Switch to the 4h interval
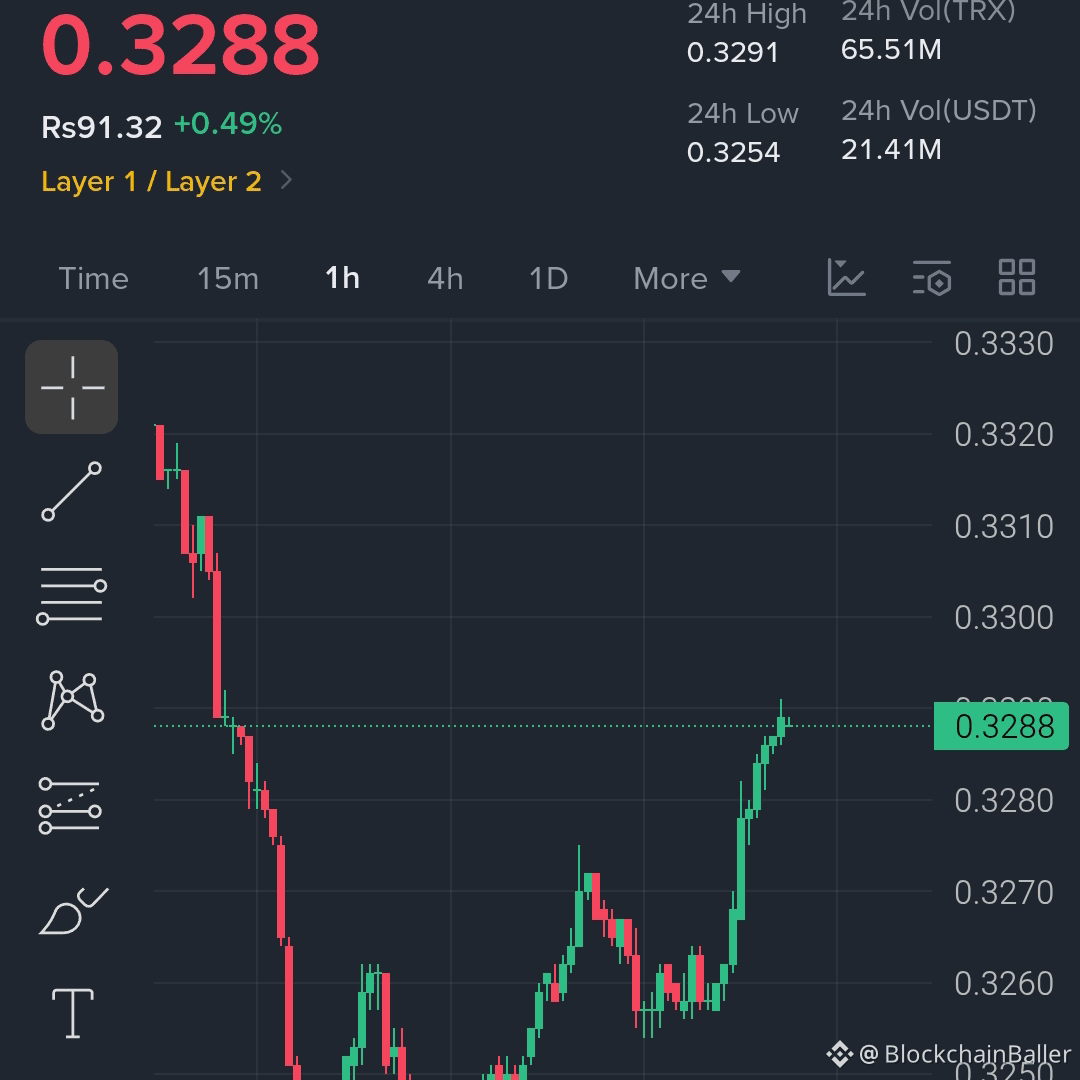 [445, 279]
